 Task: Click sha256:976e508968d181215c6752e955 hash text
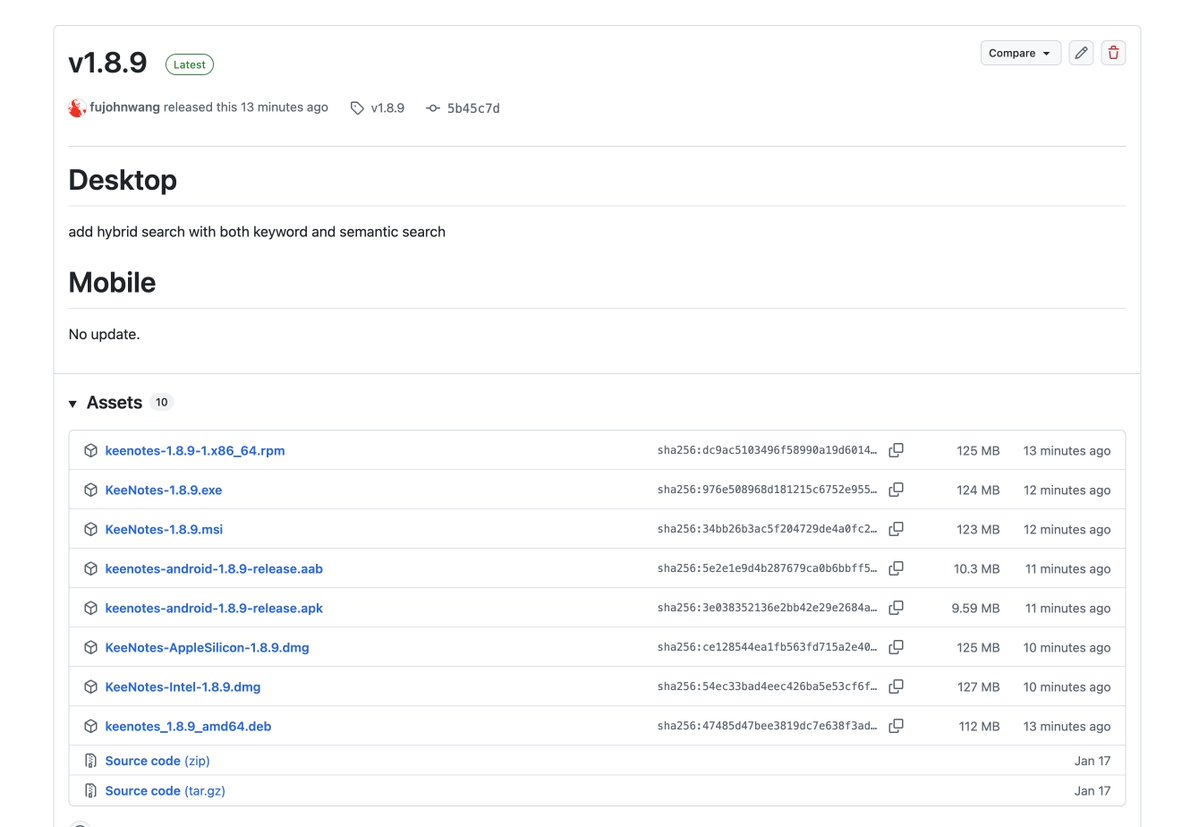click(767, 489)
